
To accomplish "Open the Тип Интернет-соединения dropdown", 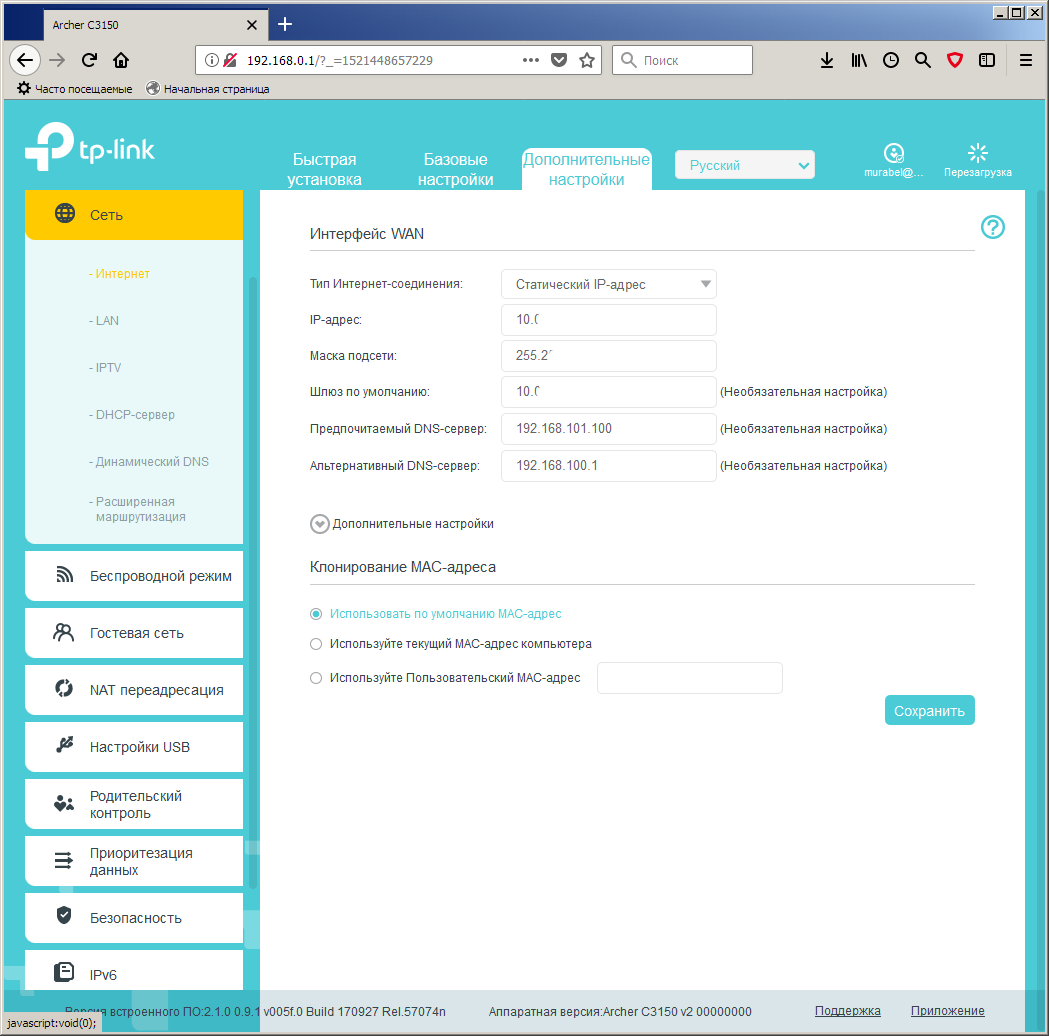I will [608, 284].
